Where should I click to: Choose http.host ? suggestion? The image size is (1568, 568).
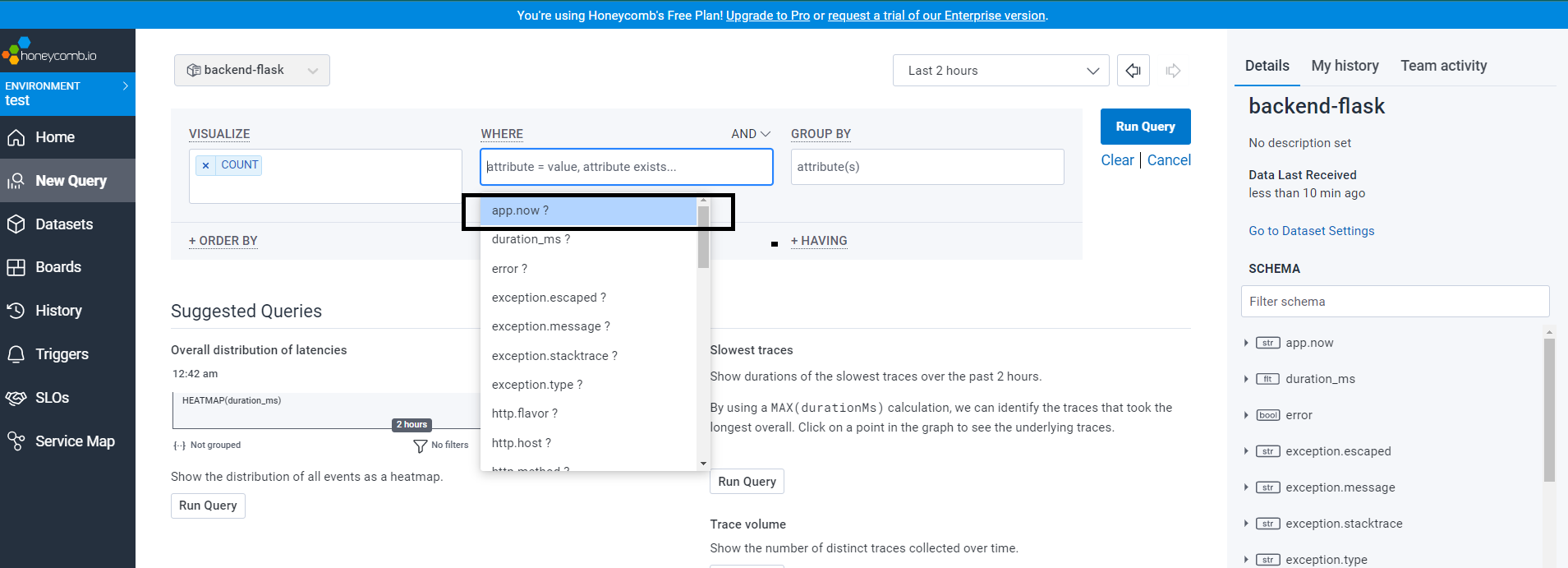click(x=588, y=443)
